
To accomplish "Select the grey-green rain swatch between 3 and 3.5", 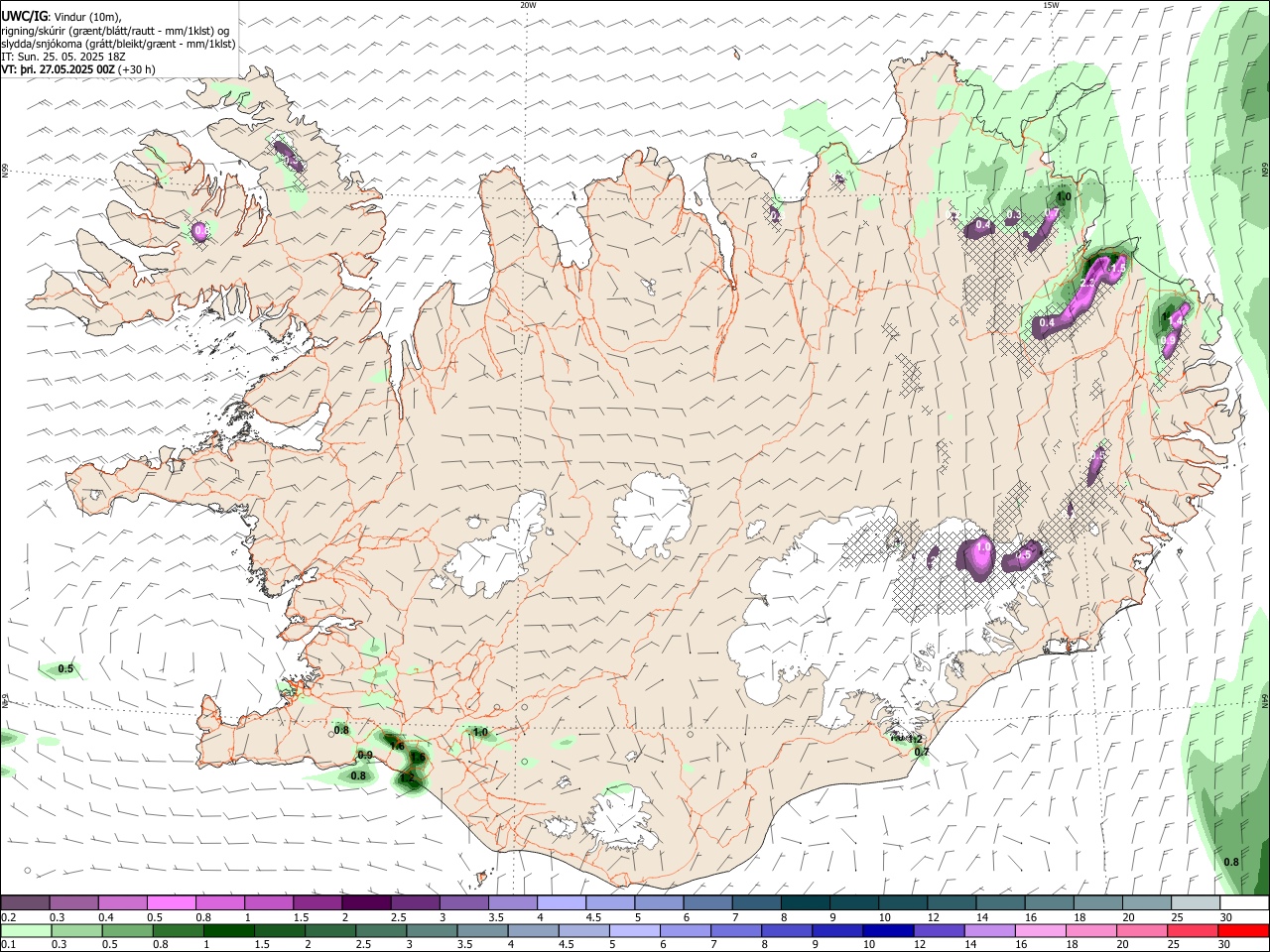I will tap(431, 930).
